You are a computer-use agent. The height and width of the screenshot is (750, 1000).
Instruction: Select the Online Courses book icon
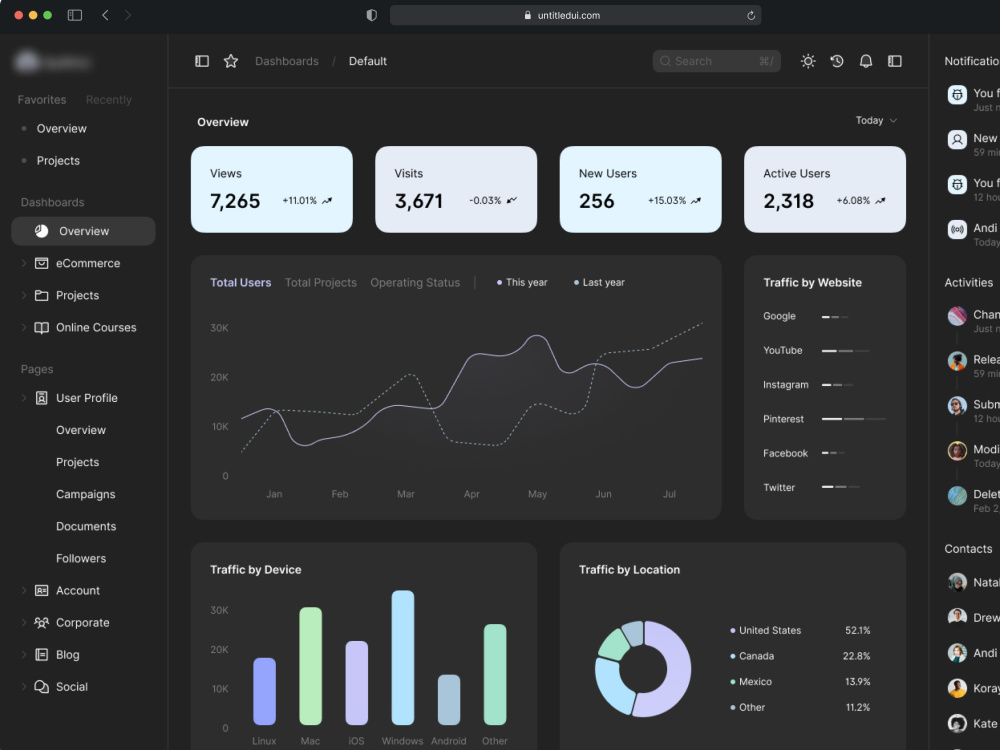pos(42,327)
